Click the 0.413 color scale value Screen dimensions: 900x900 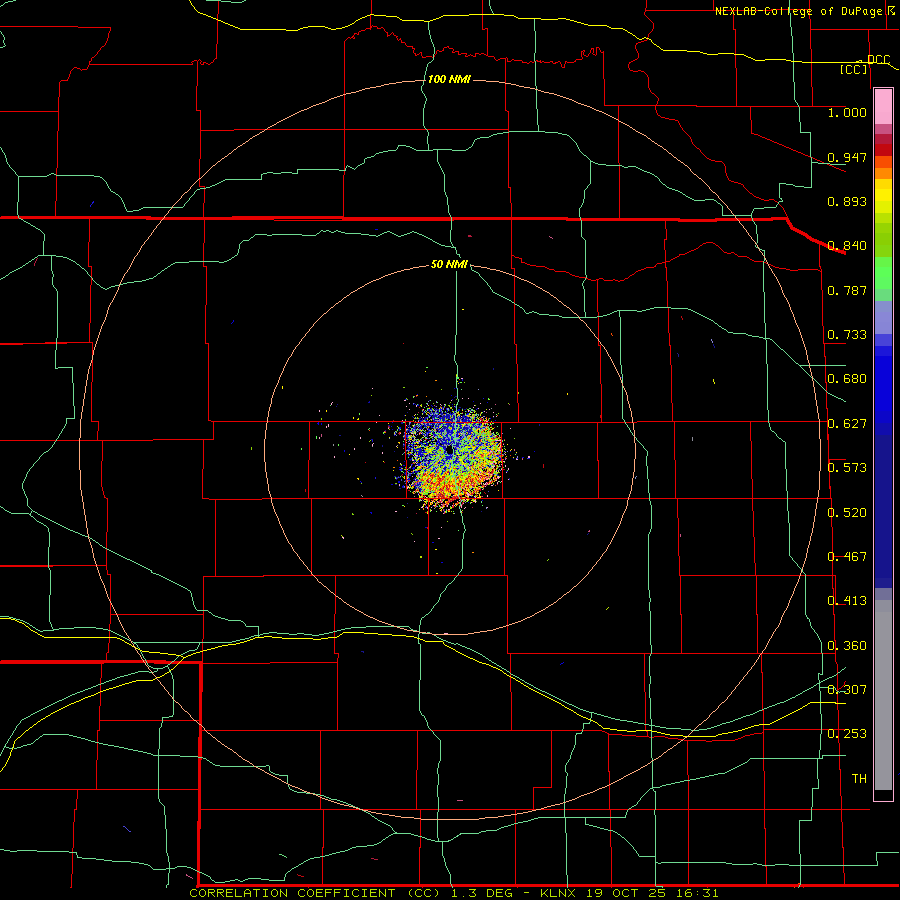coord(847,601)
